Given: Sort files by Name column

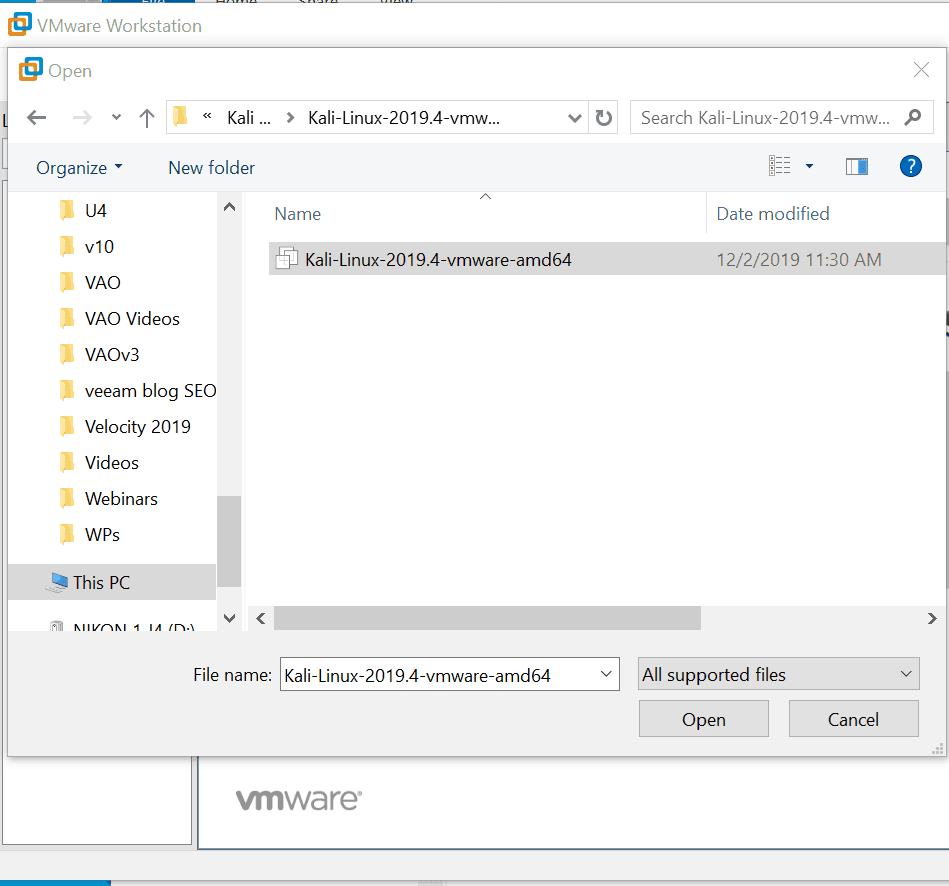Looking at the screenshot, I should pos(297,214).
